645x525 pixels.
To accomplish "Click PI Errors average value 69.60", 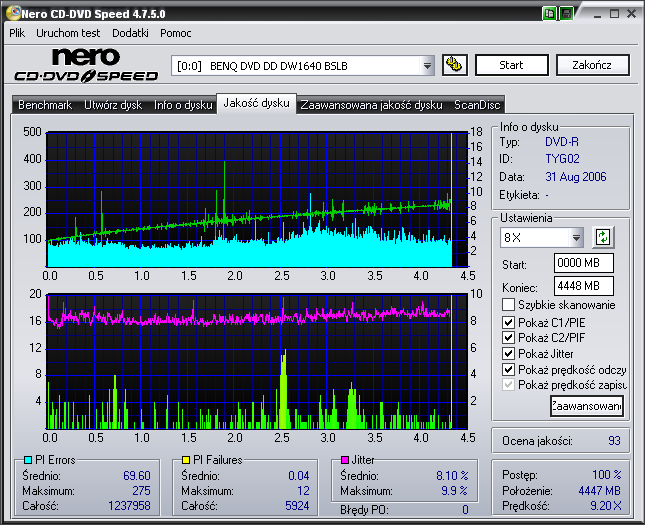I will tap(137, 476).
